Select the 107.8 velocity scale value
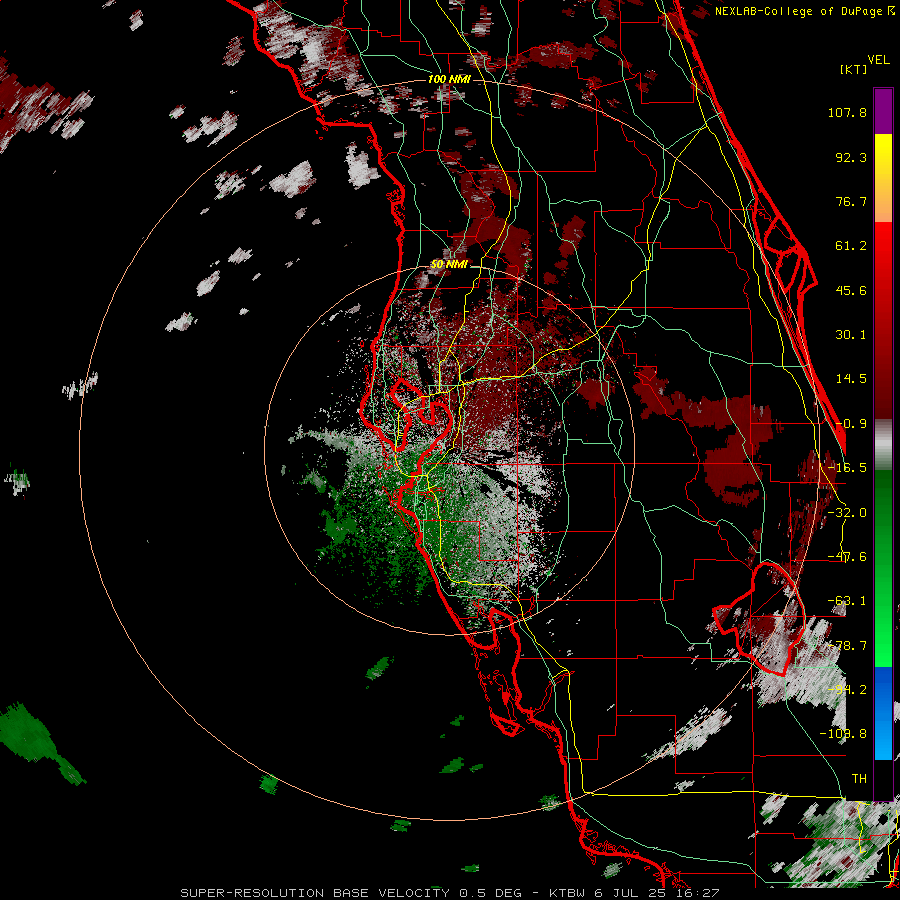This screenshot has width=900, height=900. pyautogui.click(x=847, y=112)
